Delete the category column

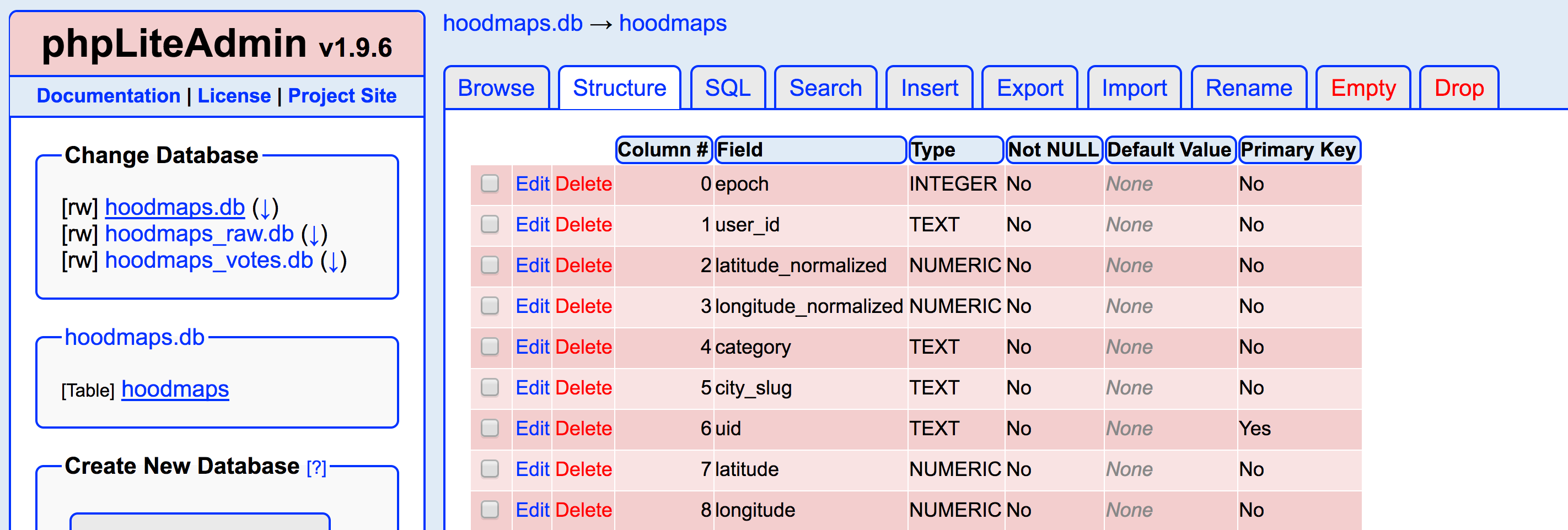click(584, 347)
